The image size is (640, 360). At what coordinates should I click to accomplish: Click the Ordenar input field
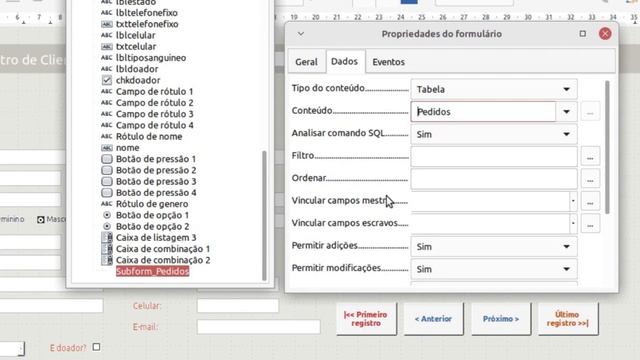[x=494, y=179]
